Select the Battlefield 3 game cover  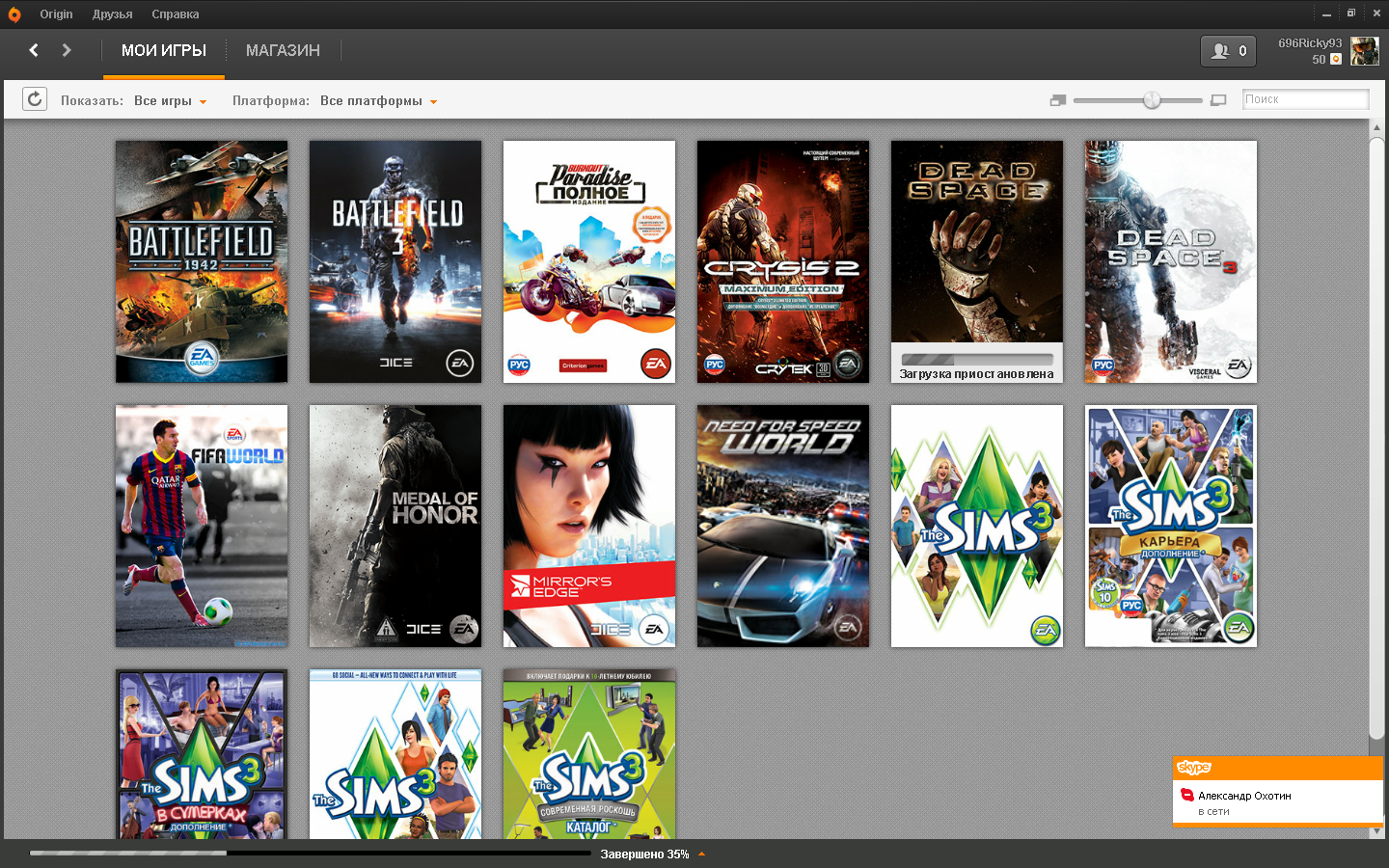click(395, 261)
